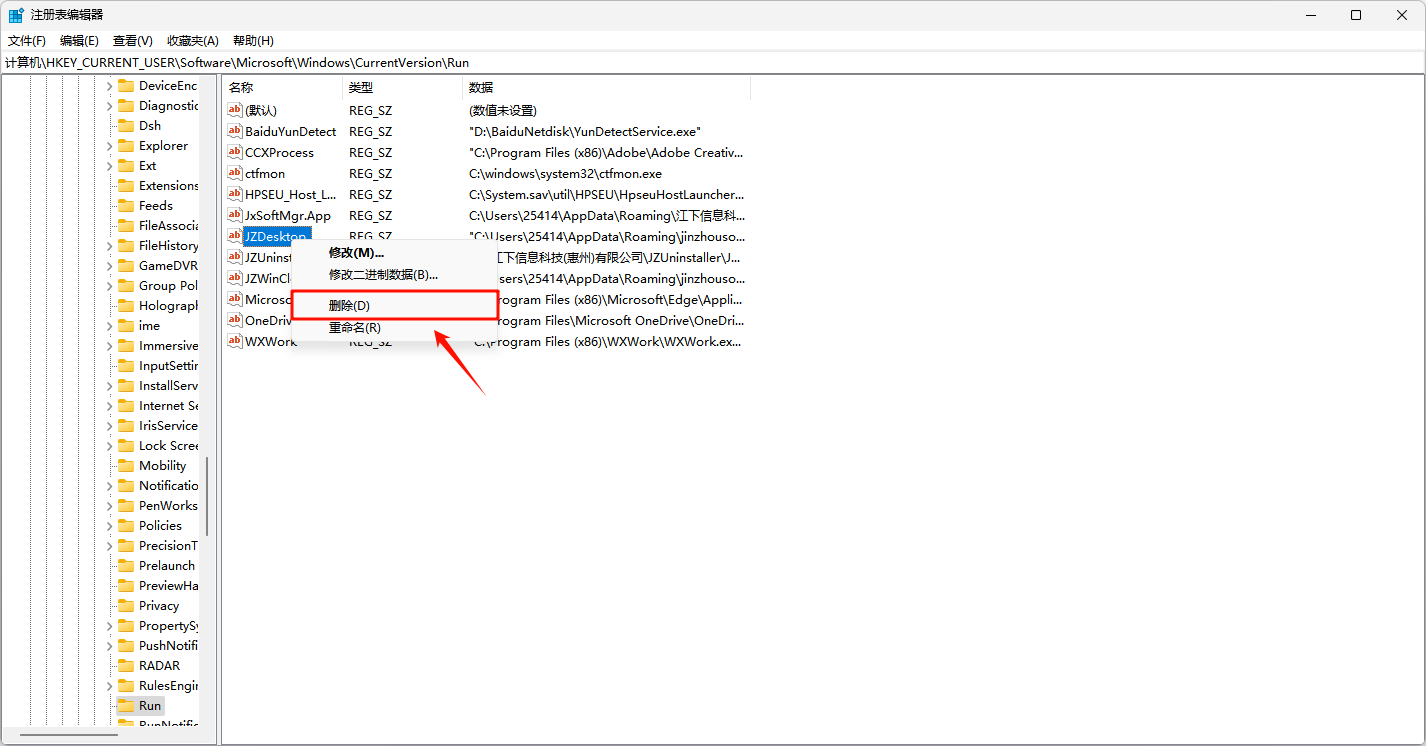Click the C:\windows\system32\ctfmon.exe data cell
The width and height of the screenshot is (1426, 746).
point(565,173)
